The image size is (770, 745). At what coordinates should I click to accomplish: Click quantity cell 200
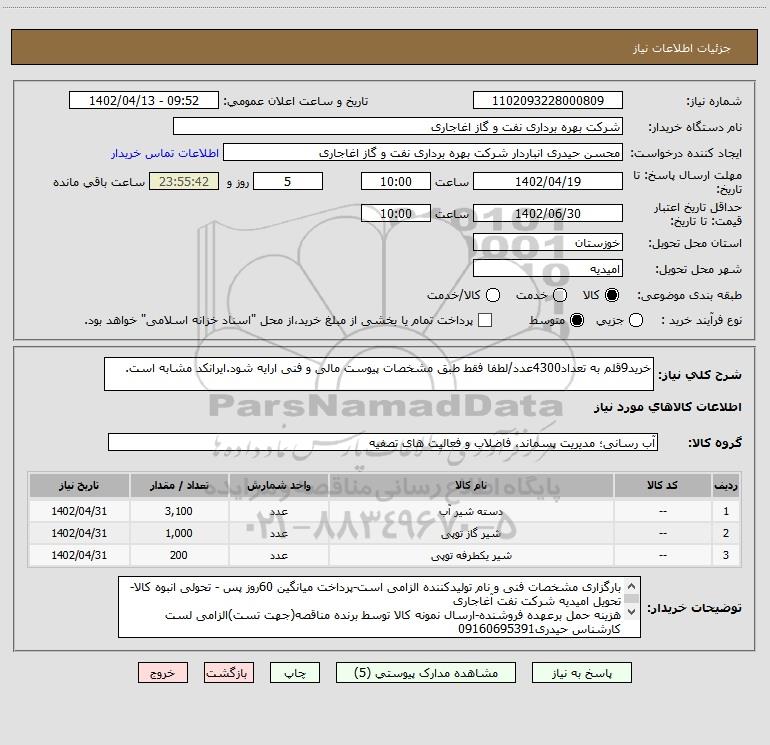click(179, 555)
